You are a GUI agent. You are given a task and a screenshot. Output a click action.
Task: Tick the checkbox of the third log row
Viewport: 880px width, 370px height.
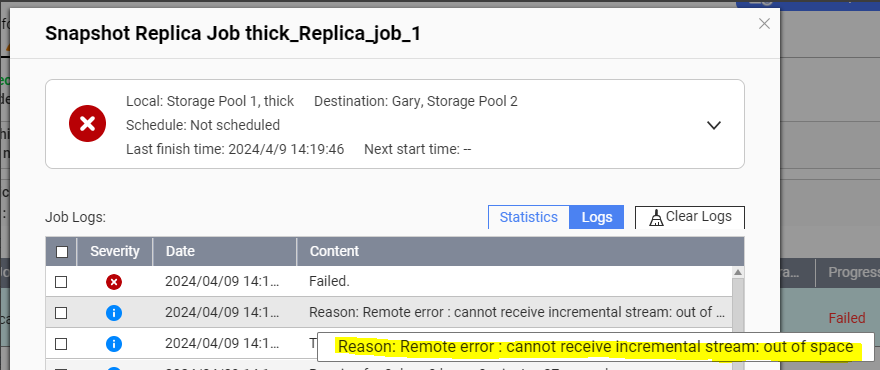(x=61, y=344)
